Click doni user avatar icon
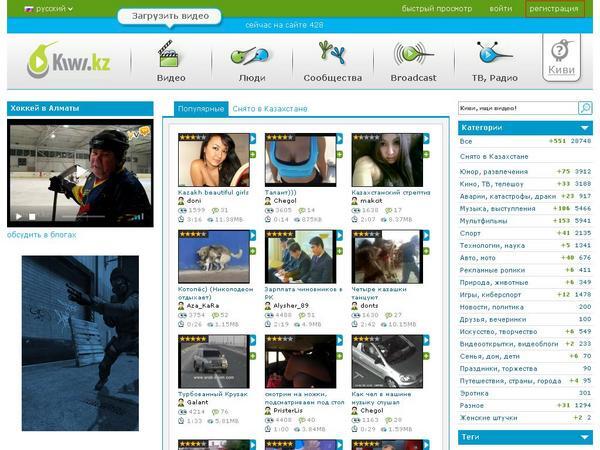The image size is (600, 450). pos(181,201)
